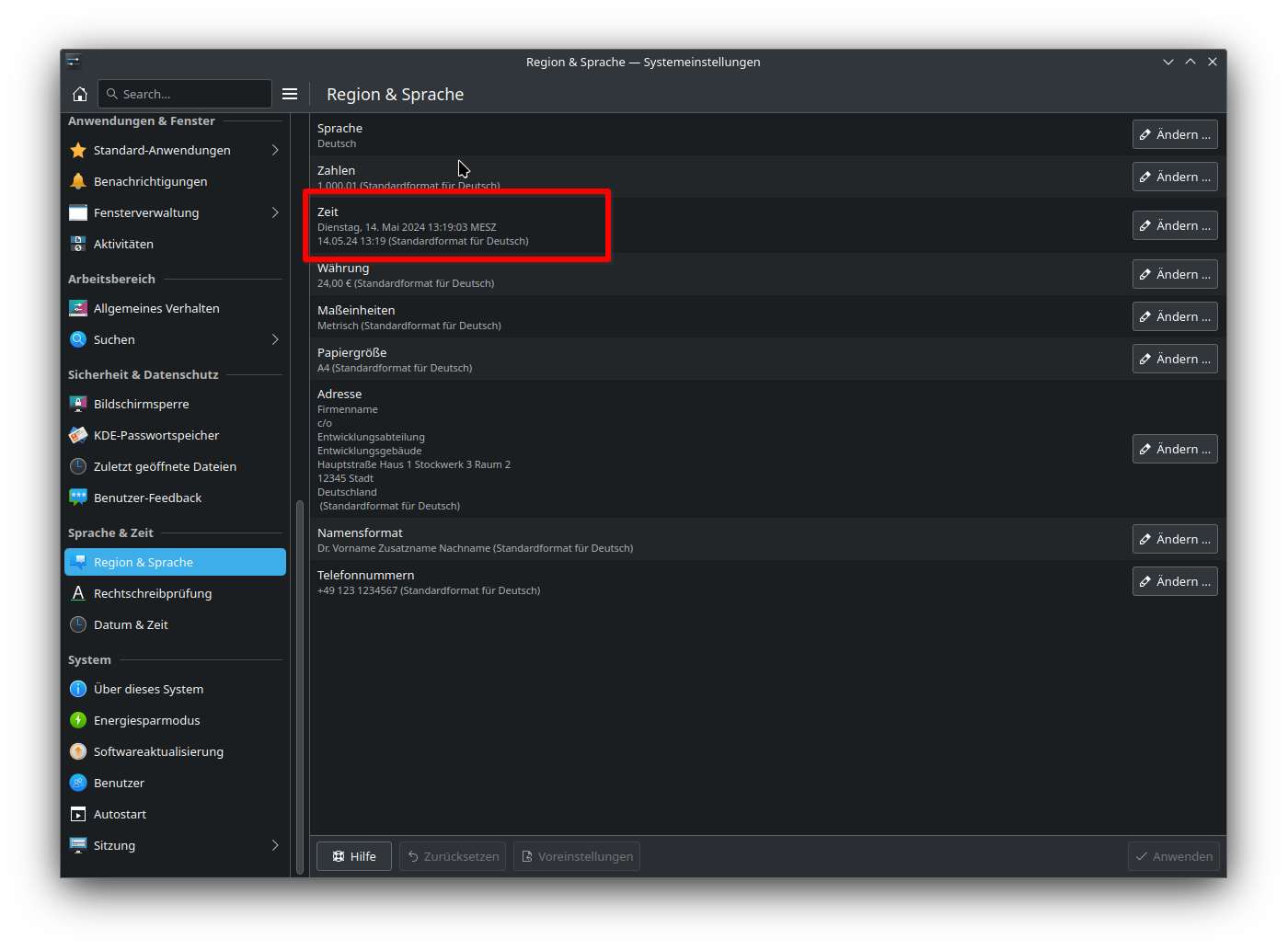The height and width of the screenshot is (950, 1288).
Task: Click Ändern next to the Zeit format
Action: [1174, 225]
